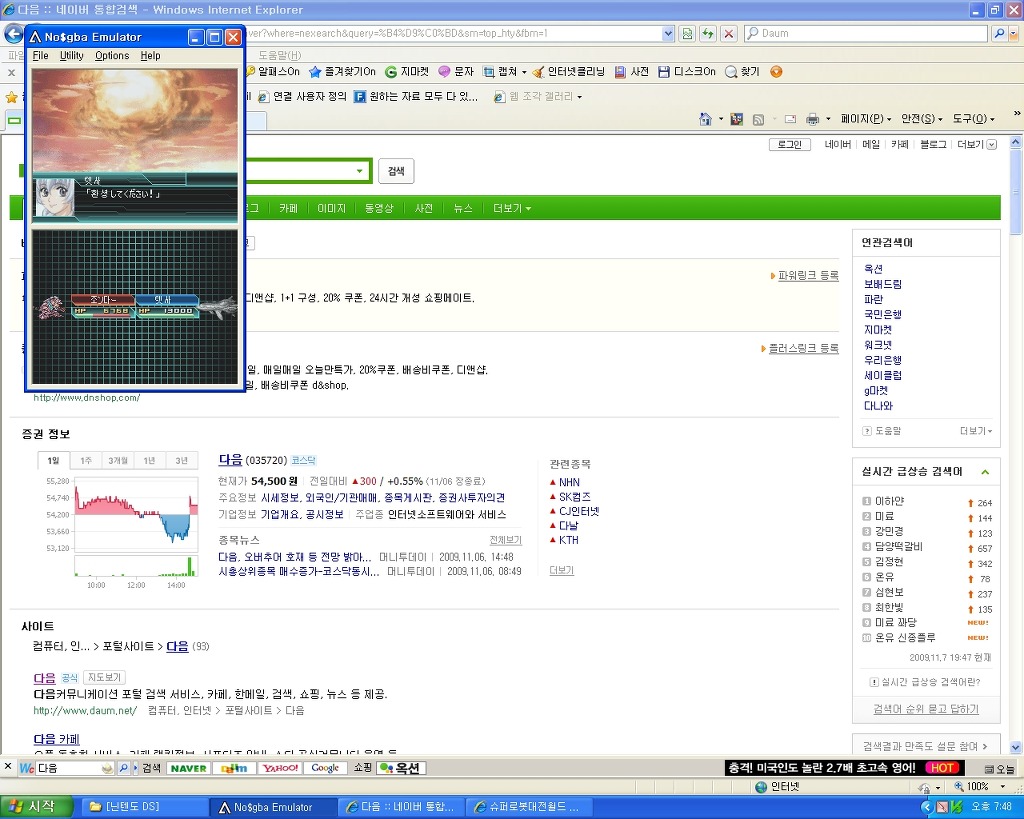Click the IE stop loading X icon

729,33
